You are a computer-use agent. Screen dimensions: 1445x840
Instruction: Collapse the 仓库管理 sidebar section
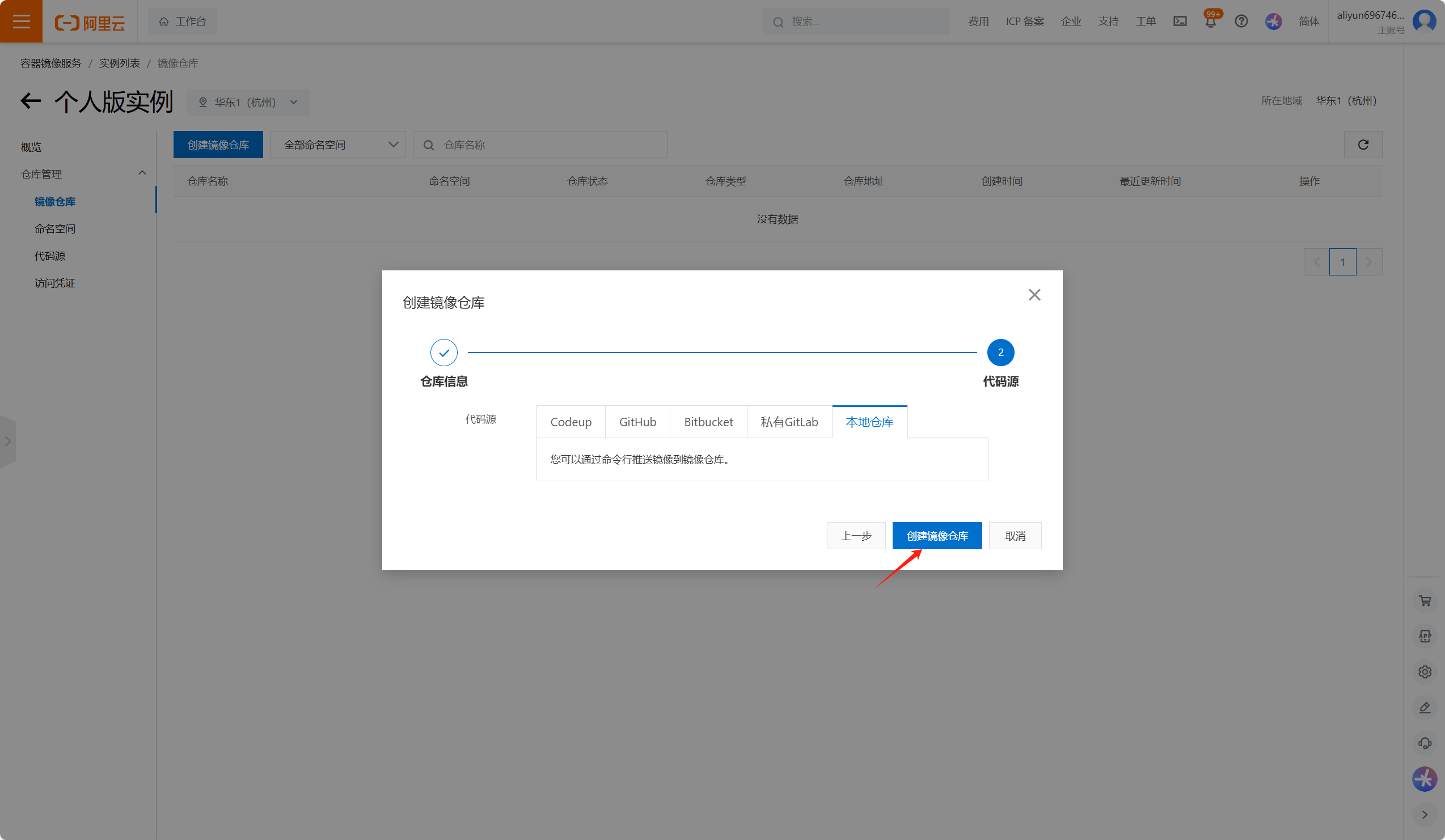142,173
